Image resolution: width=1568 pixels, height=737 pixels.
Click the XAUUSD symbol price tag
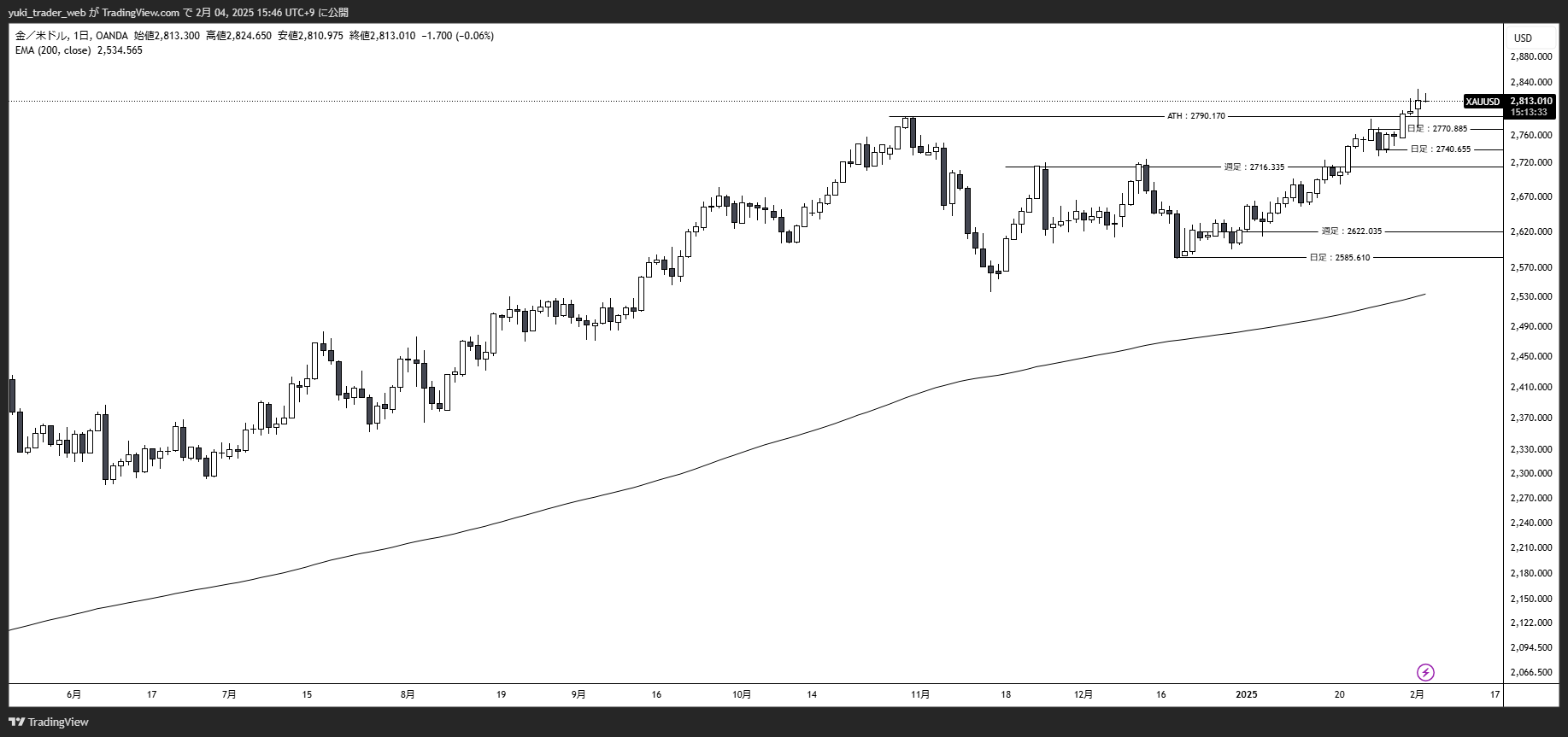click(x=1483, y=102)
